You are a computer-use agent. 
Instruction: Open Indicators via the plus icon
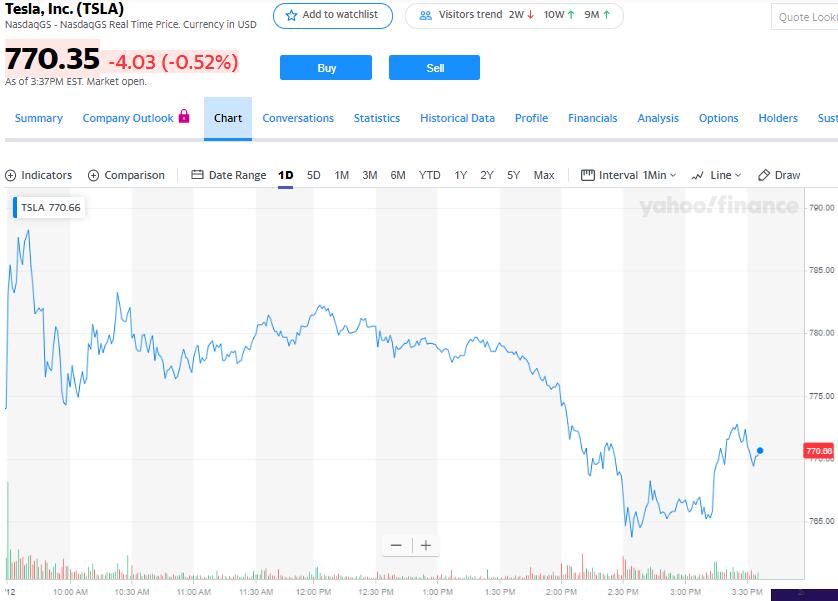[x=11, y=175]
